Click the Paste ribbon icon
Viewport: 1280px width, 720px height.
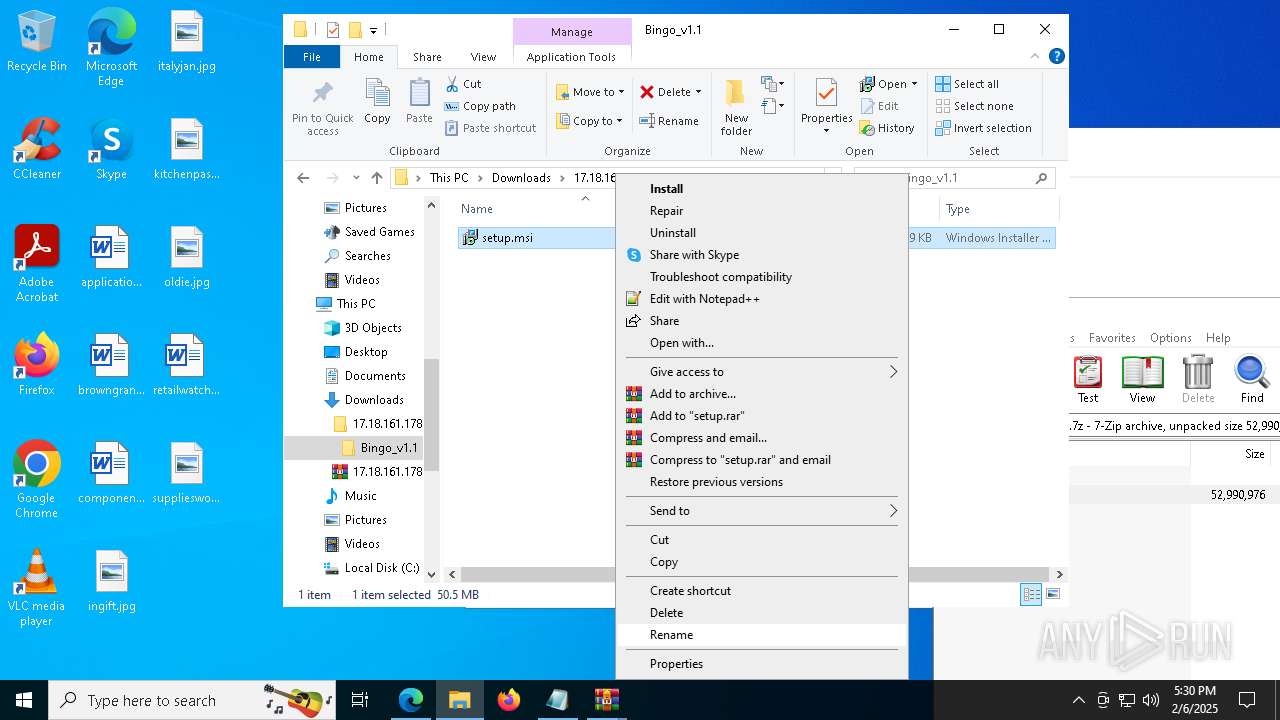click(x=419, y=102)
